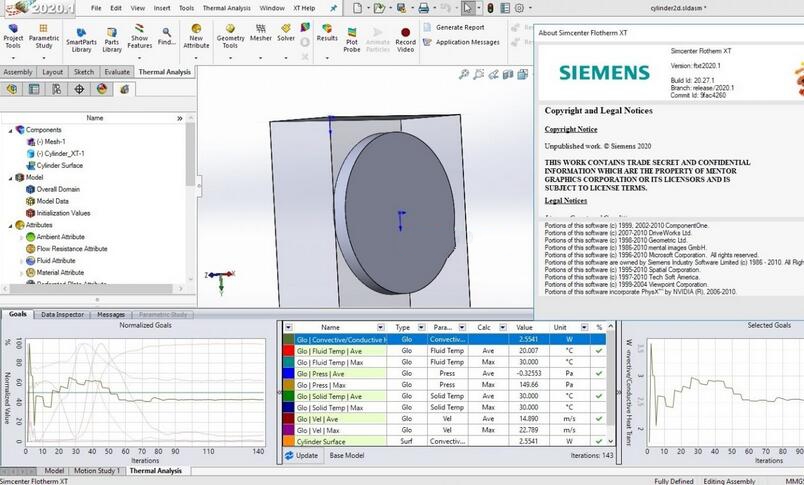The height and width of the screenshot is (485, 804).
Task: Click blue swatch of Glo Press Ave
Action: (x=289, y=373)
